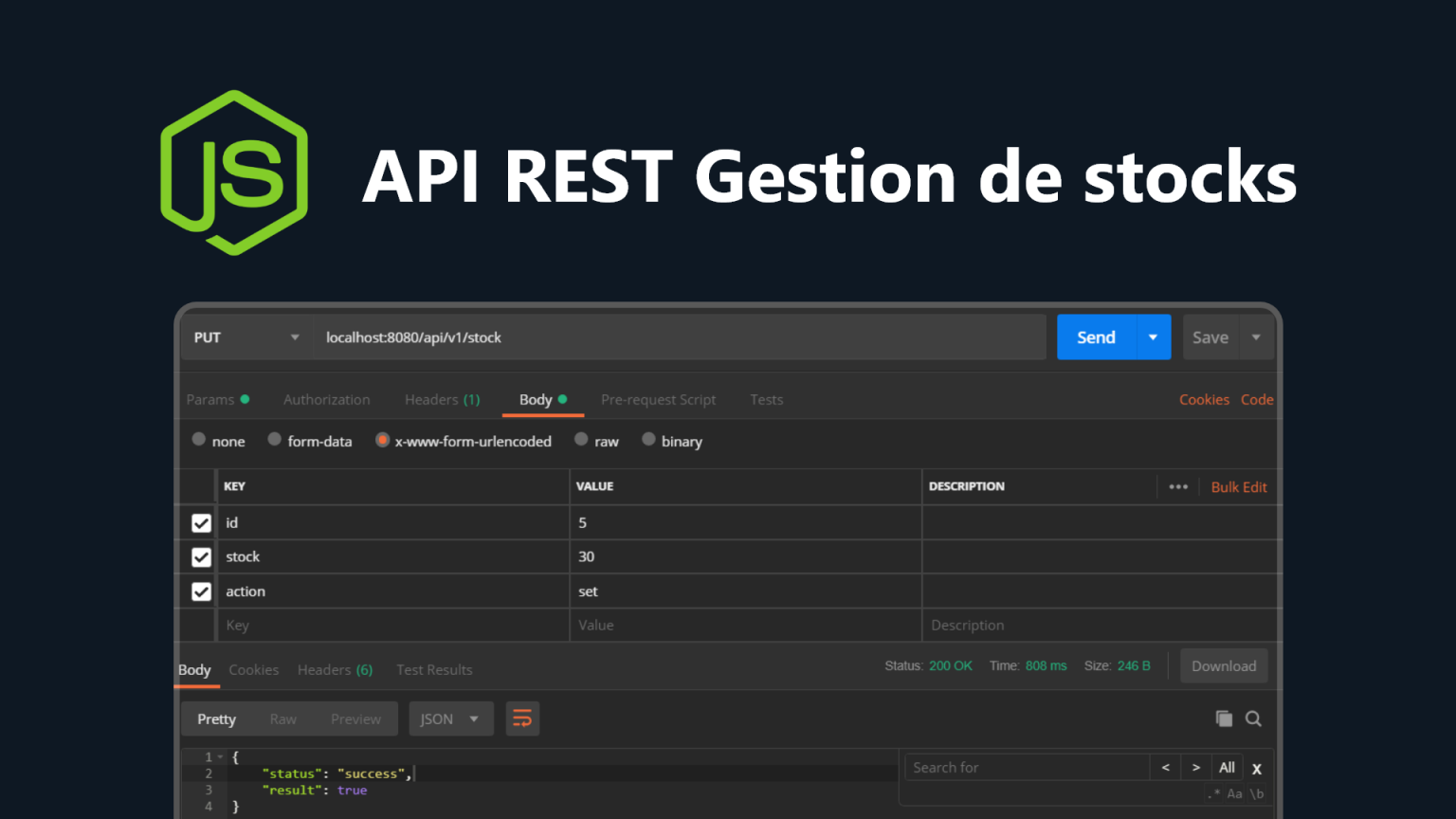
Task: Click the empty Value placeholder field
Action: click(x=746, y=626)
